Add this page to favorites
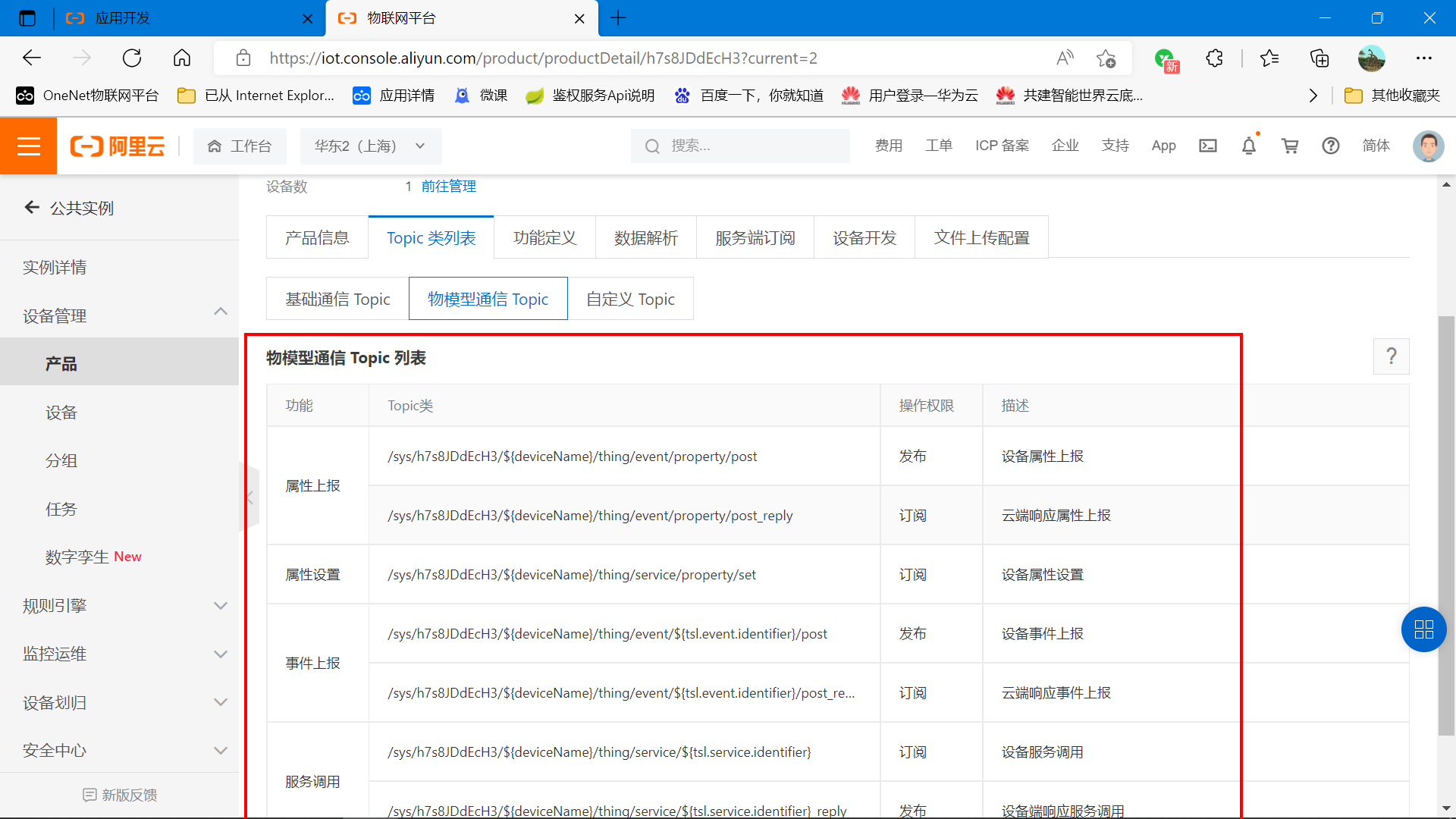 1106,58
